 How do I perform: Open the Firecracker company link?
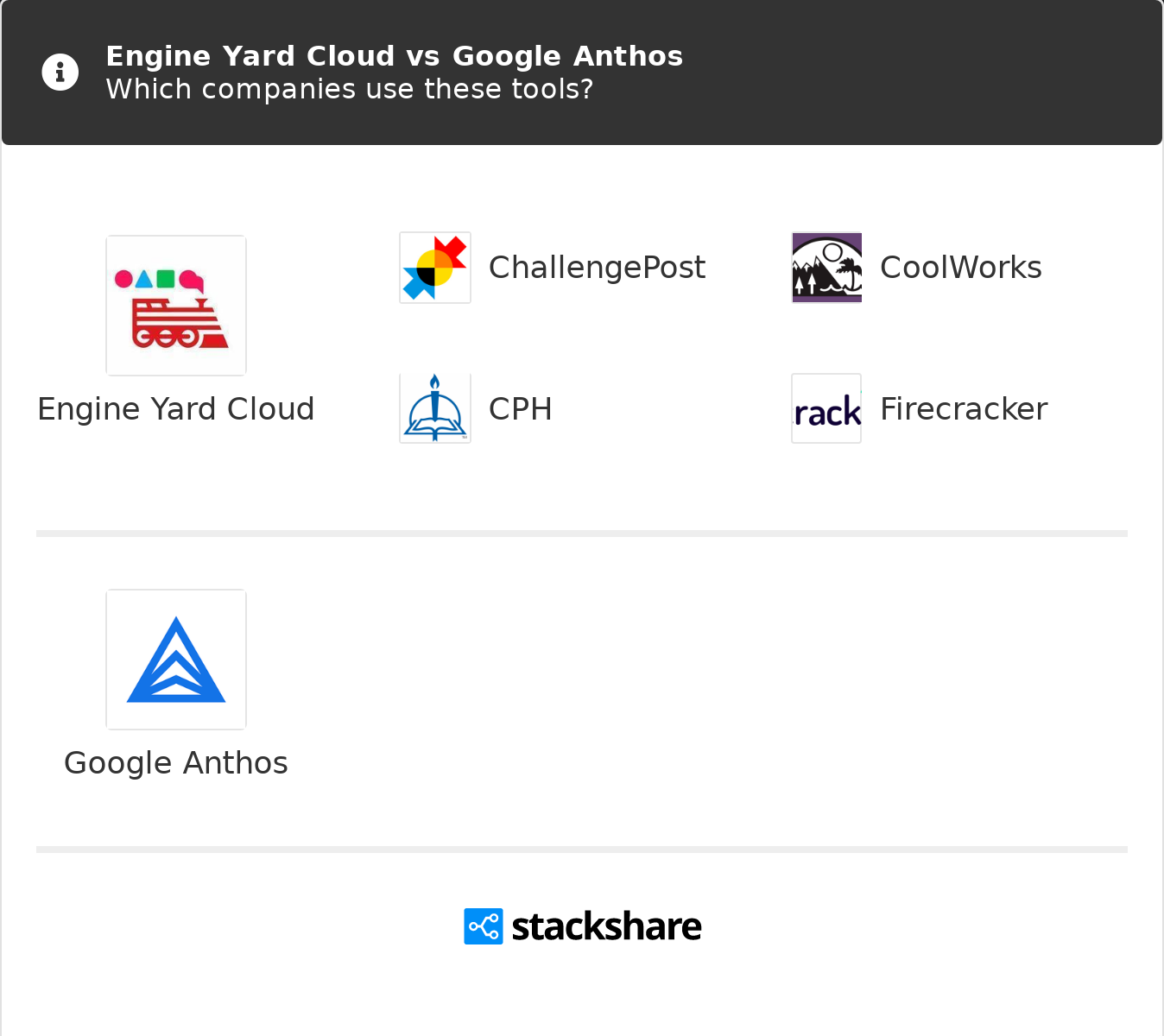(964, 408)
